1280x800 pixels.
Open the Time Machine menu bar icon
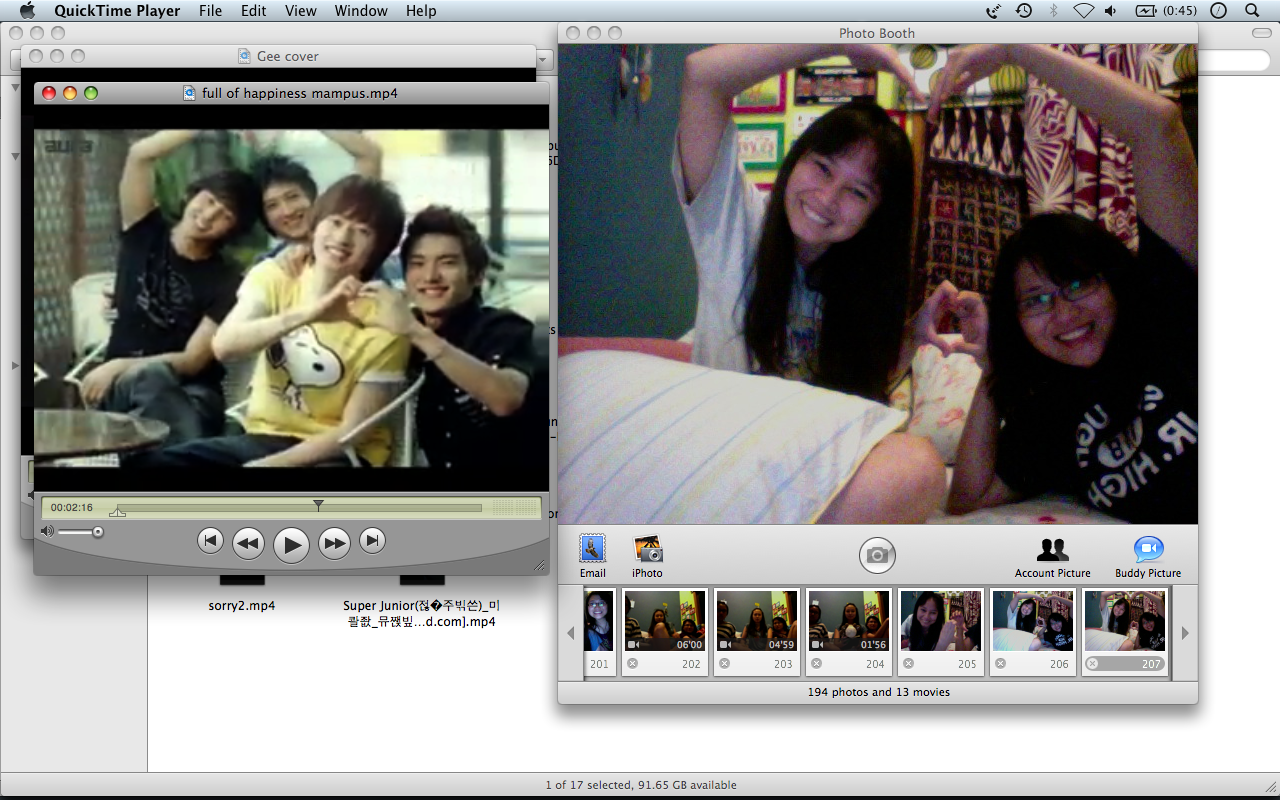1024,11
